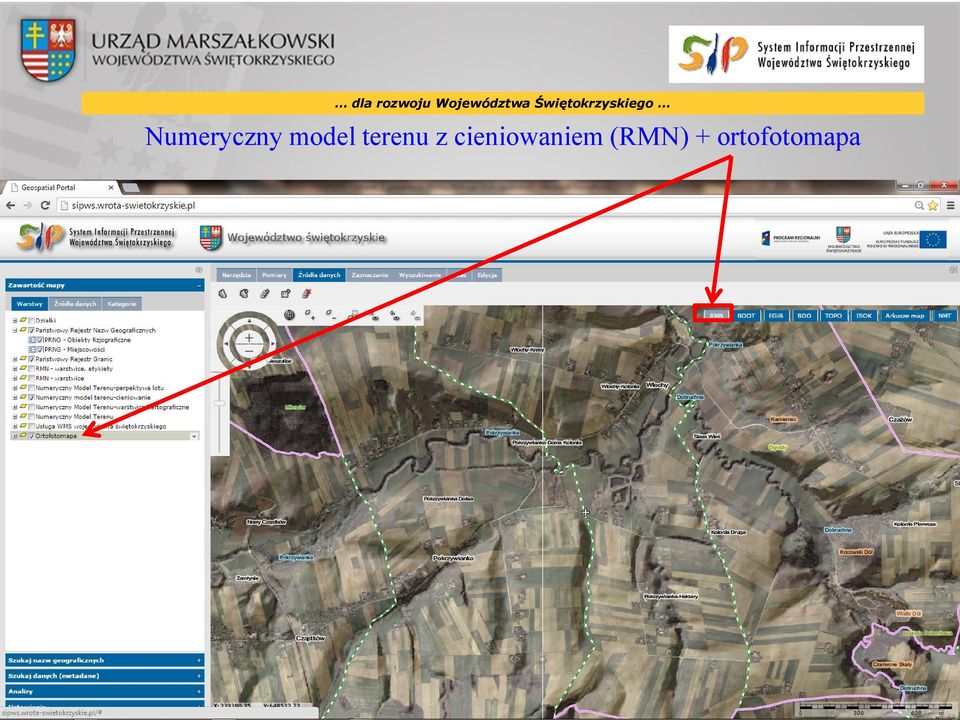This screenshot has width=960, height=720.
Task: Switch to the Narzędzia tab
Action: point(236,276)
